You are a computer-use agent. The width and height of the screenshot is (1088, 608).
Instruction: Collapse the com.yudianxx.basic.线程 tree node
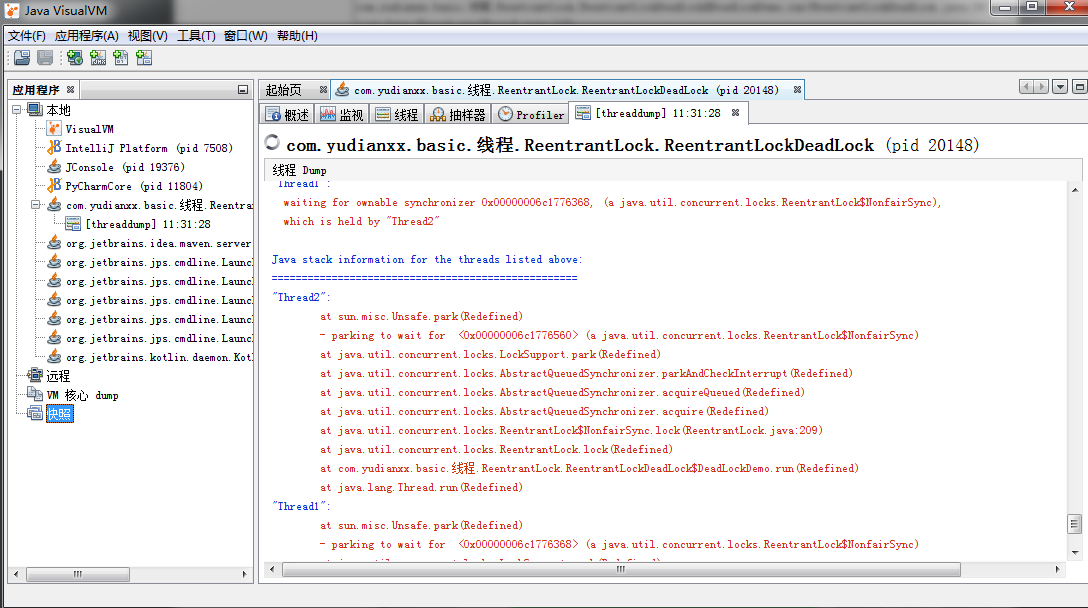(36, 205)
